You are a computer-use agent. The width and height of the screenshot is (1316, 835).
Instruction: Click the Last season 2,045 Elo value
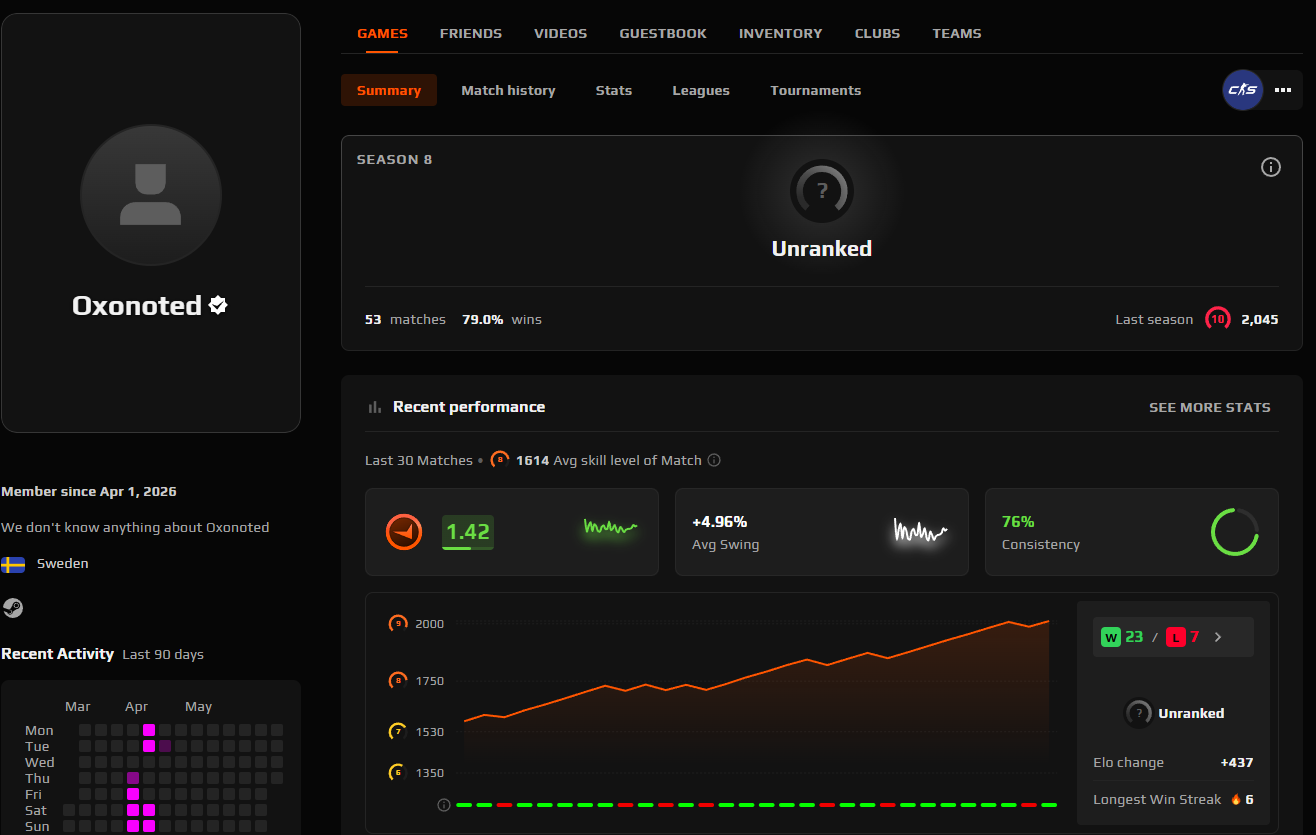1259,319
